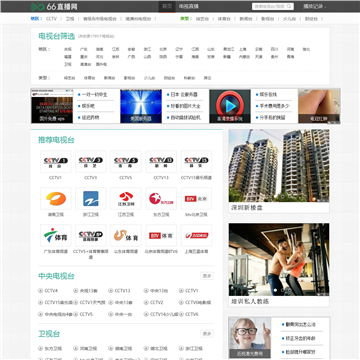360x360 pixels.
Task: Go to the 首页 home tab
Action: click(x=167, y=6)
